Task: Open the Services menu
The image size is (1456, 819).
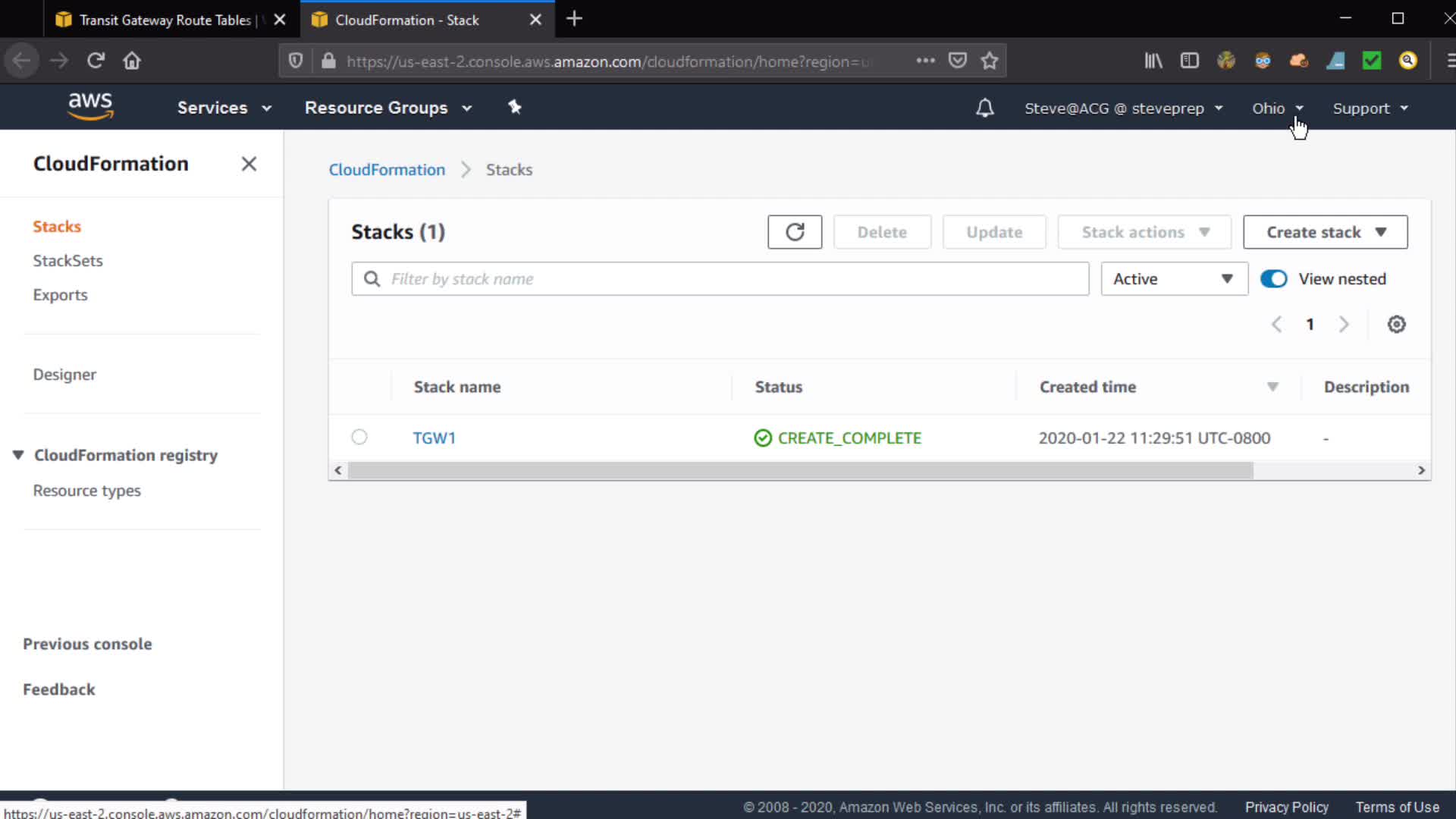Action: coord(224,108)
